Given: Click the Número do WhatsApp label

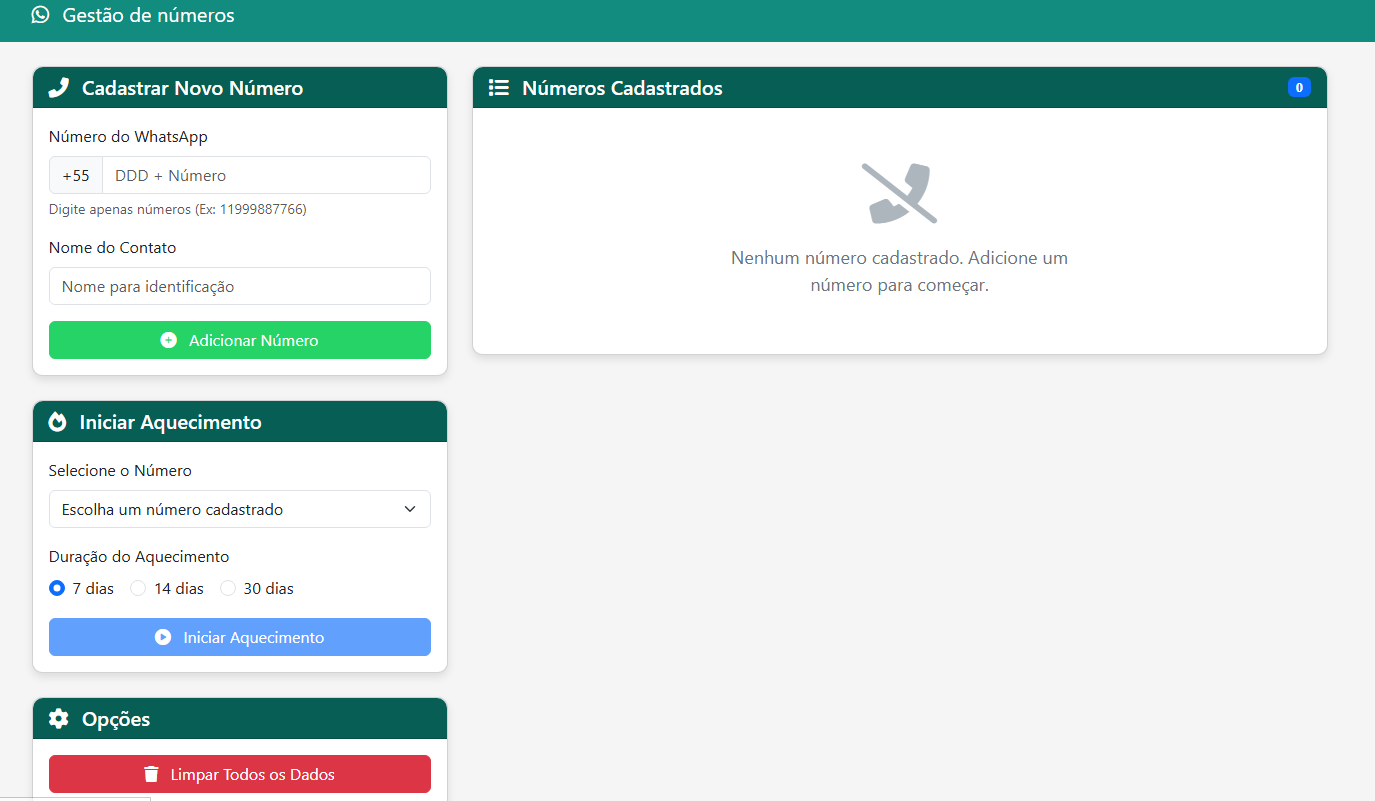Looking at the screenshot, I should point(128,137).
